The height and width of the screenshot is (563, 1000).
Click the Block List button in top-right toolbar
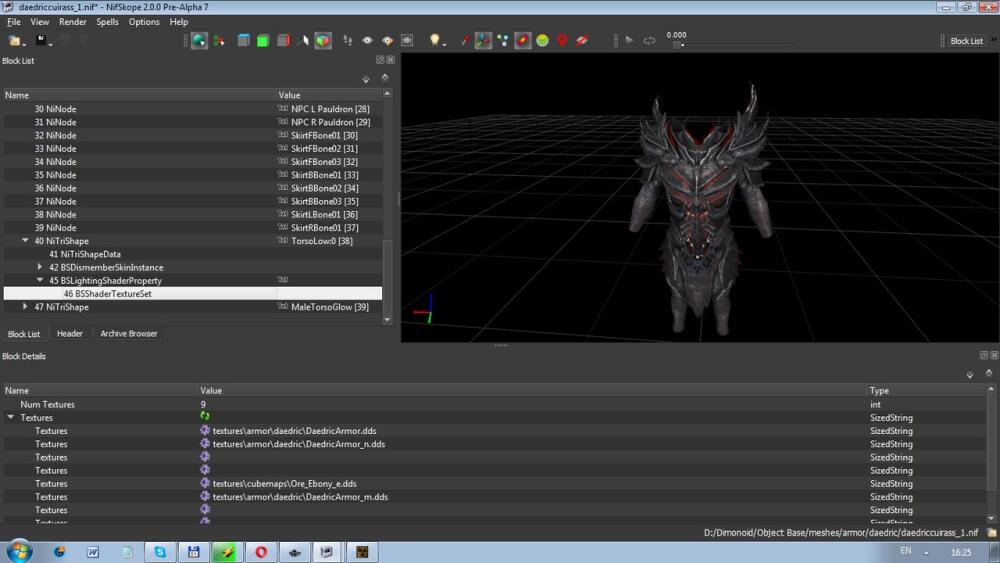tap(966, 41)
